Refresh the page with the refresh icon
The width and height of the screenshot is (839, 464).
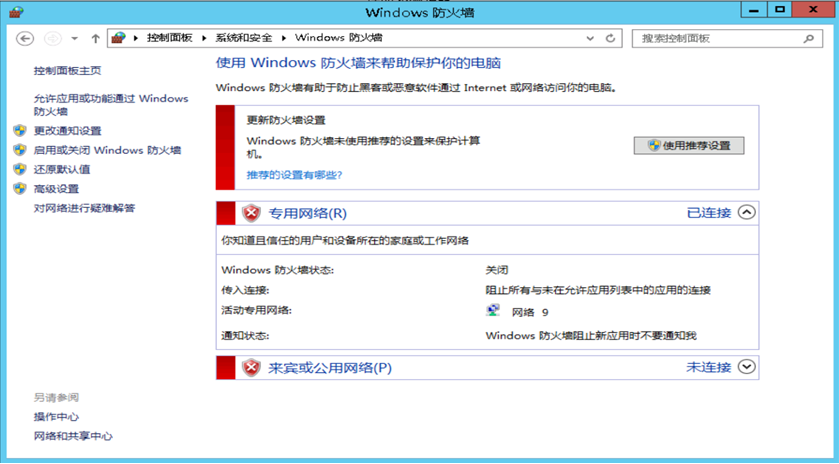pos(610,39)
